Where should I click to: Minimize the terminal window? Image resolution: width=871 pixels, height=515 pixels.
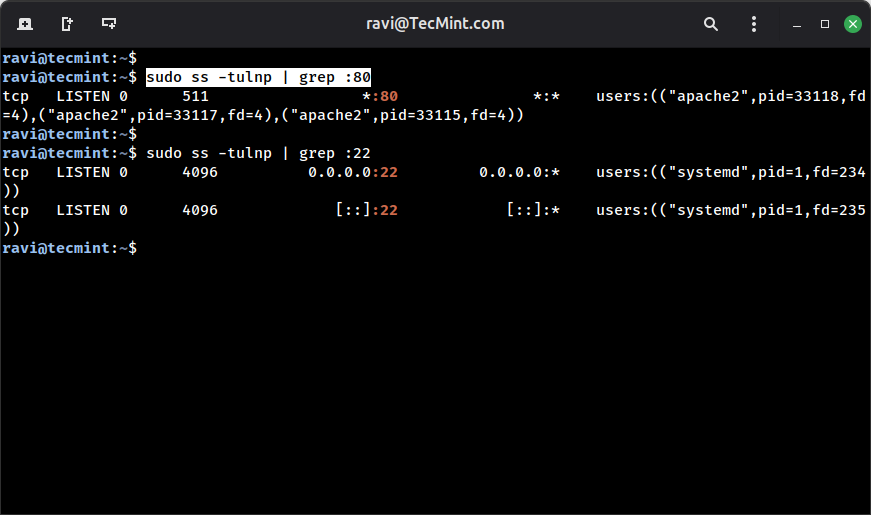pos(797,25)
